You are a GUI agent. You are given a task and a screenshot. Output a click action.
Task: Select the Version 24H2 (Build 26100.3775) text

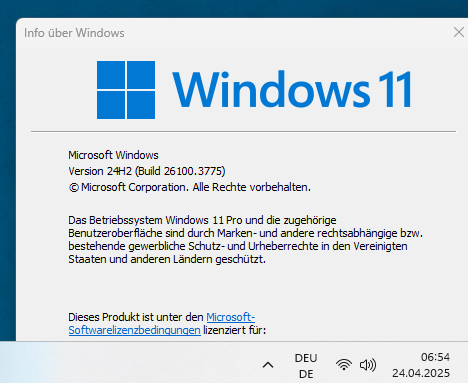tap(147, 171)
